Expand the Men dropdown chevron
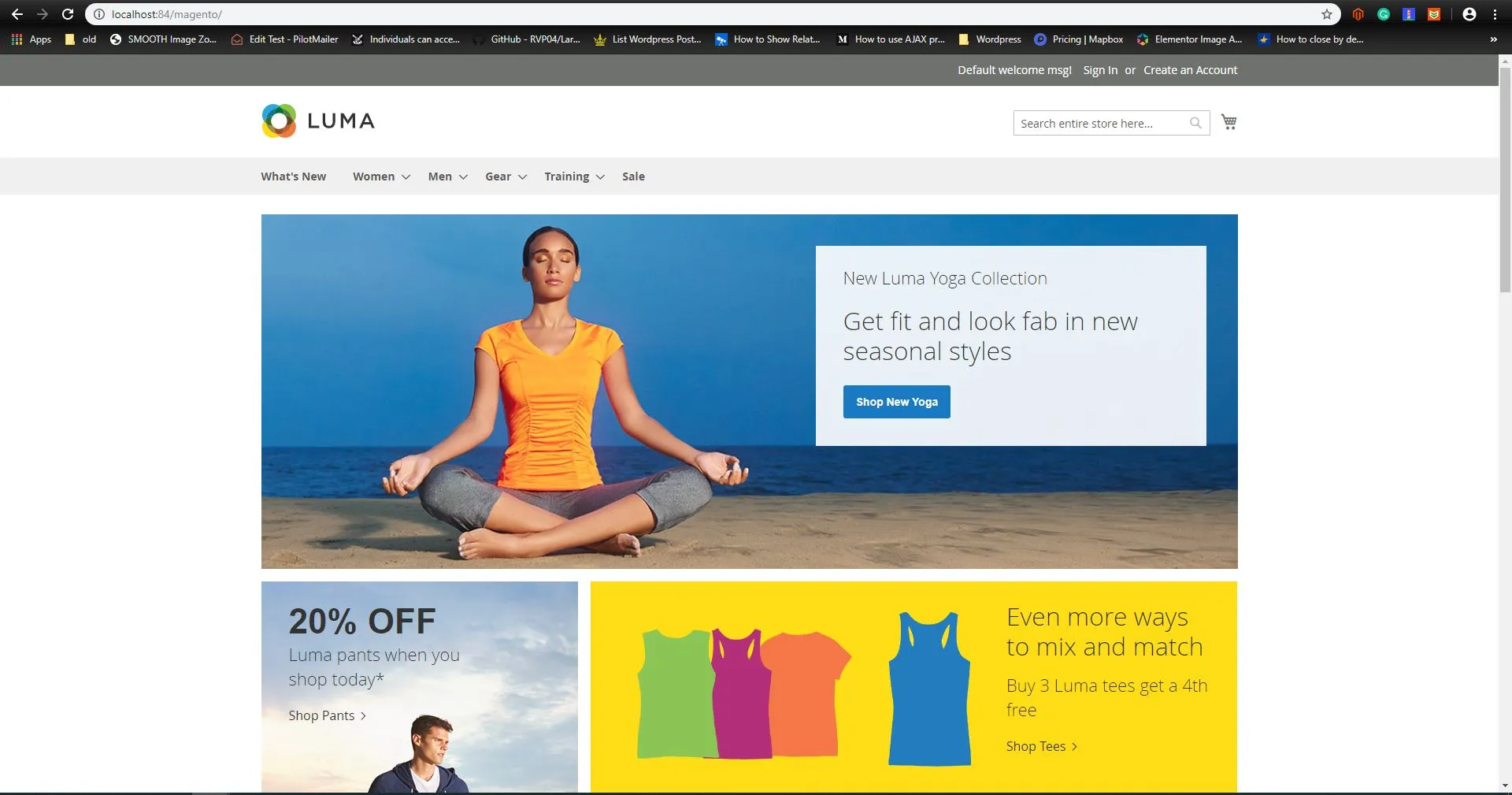The height and width of the screenshot is (795, 1512). click(463, 177)
